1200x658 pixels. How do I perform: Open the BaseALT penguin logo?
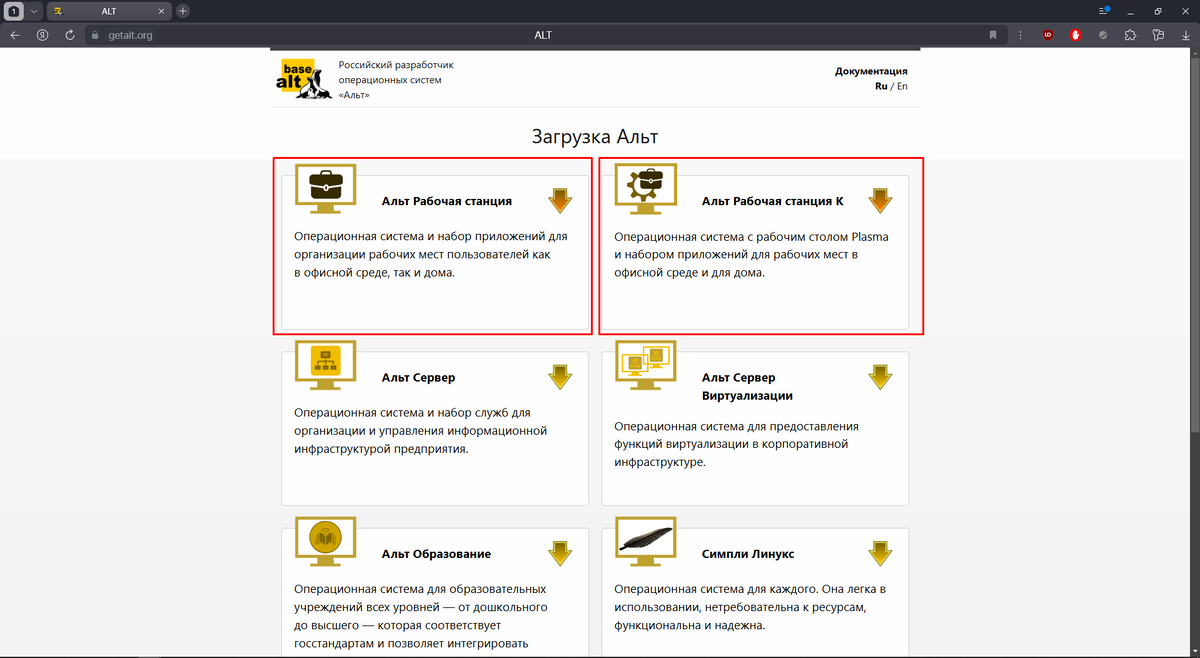click(x=303, y=78)
